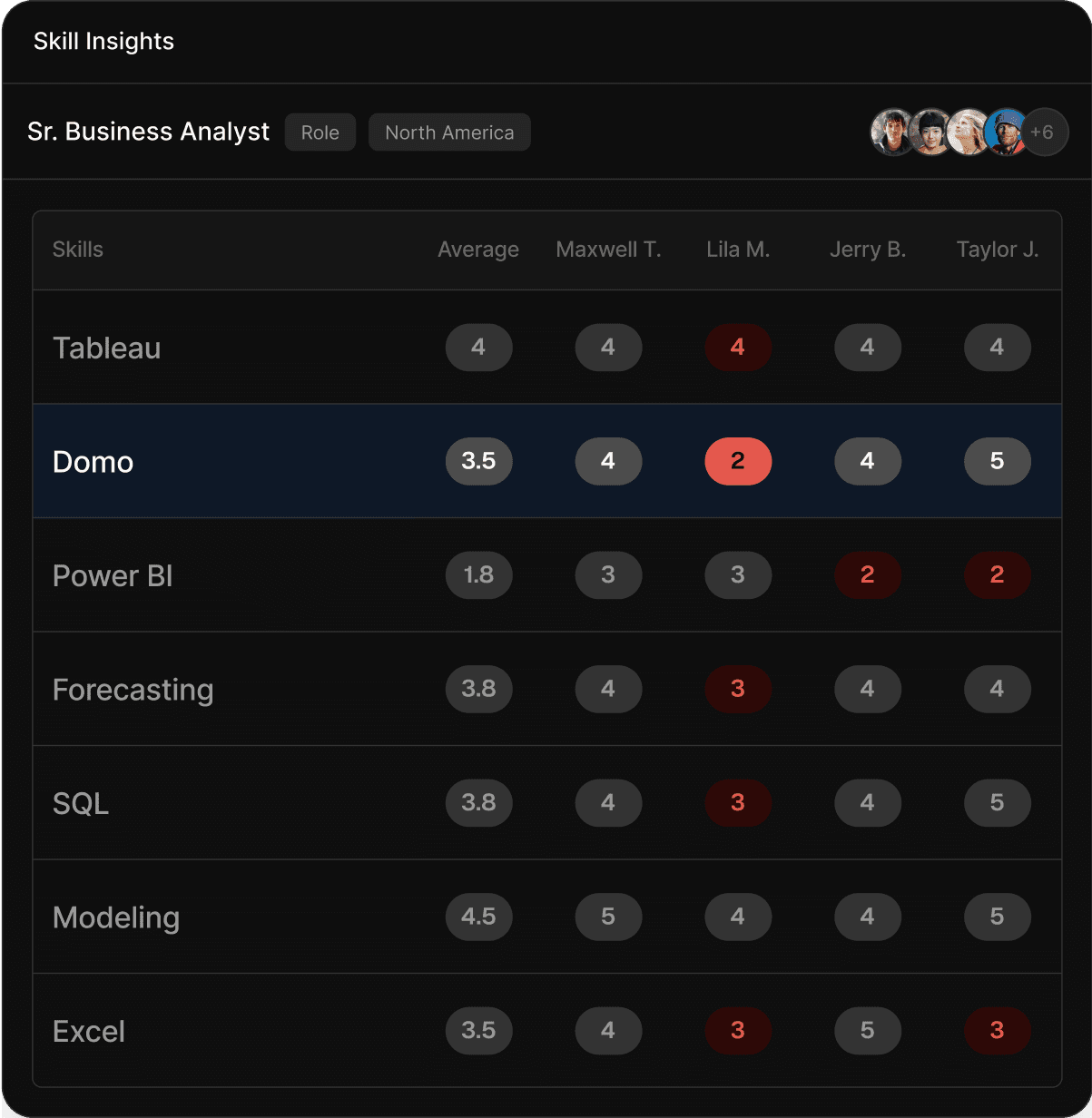
Task: Click the third avatar with blonde hair
Action: [967, 132]
